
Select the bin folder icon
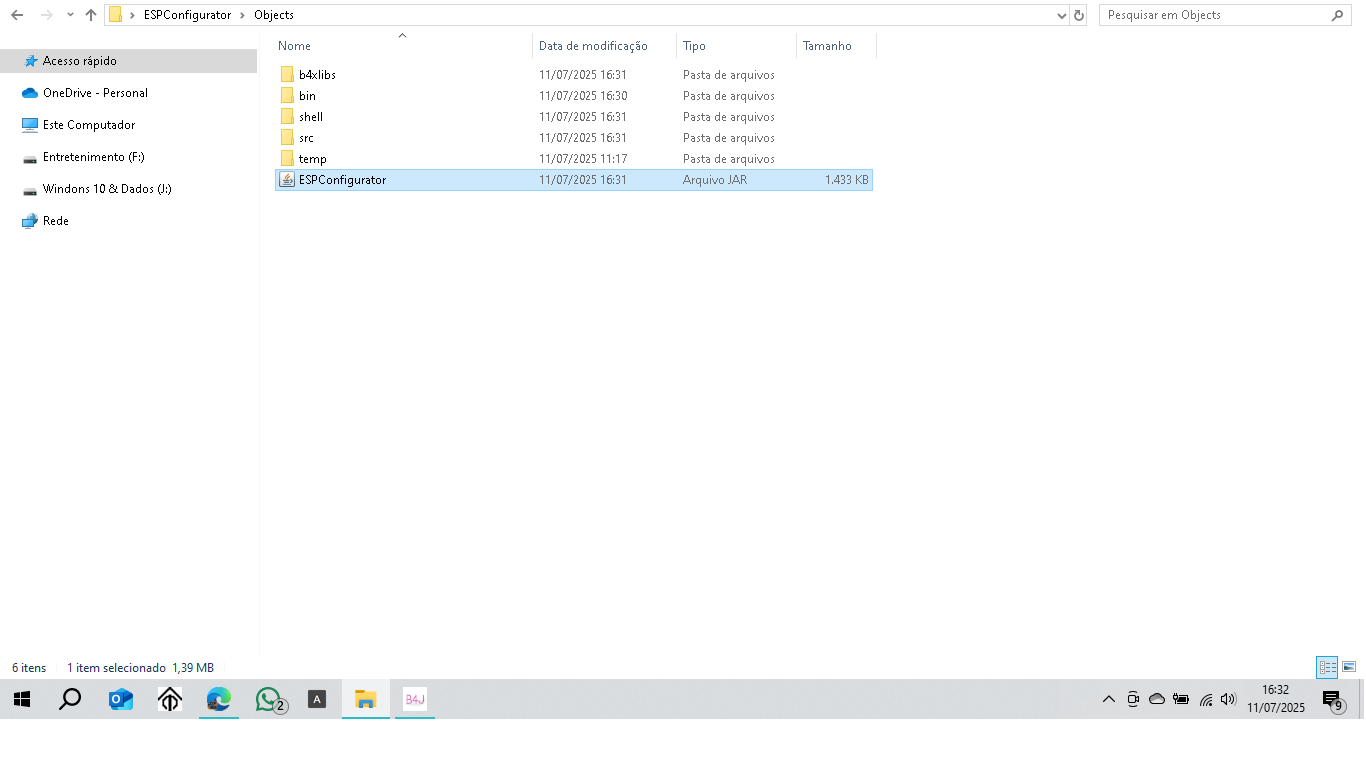(287, 96)
